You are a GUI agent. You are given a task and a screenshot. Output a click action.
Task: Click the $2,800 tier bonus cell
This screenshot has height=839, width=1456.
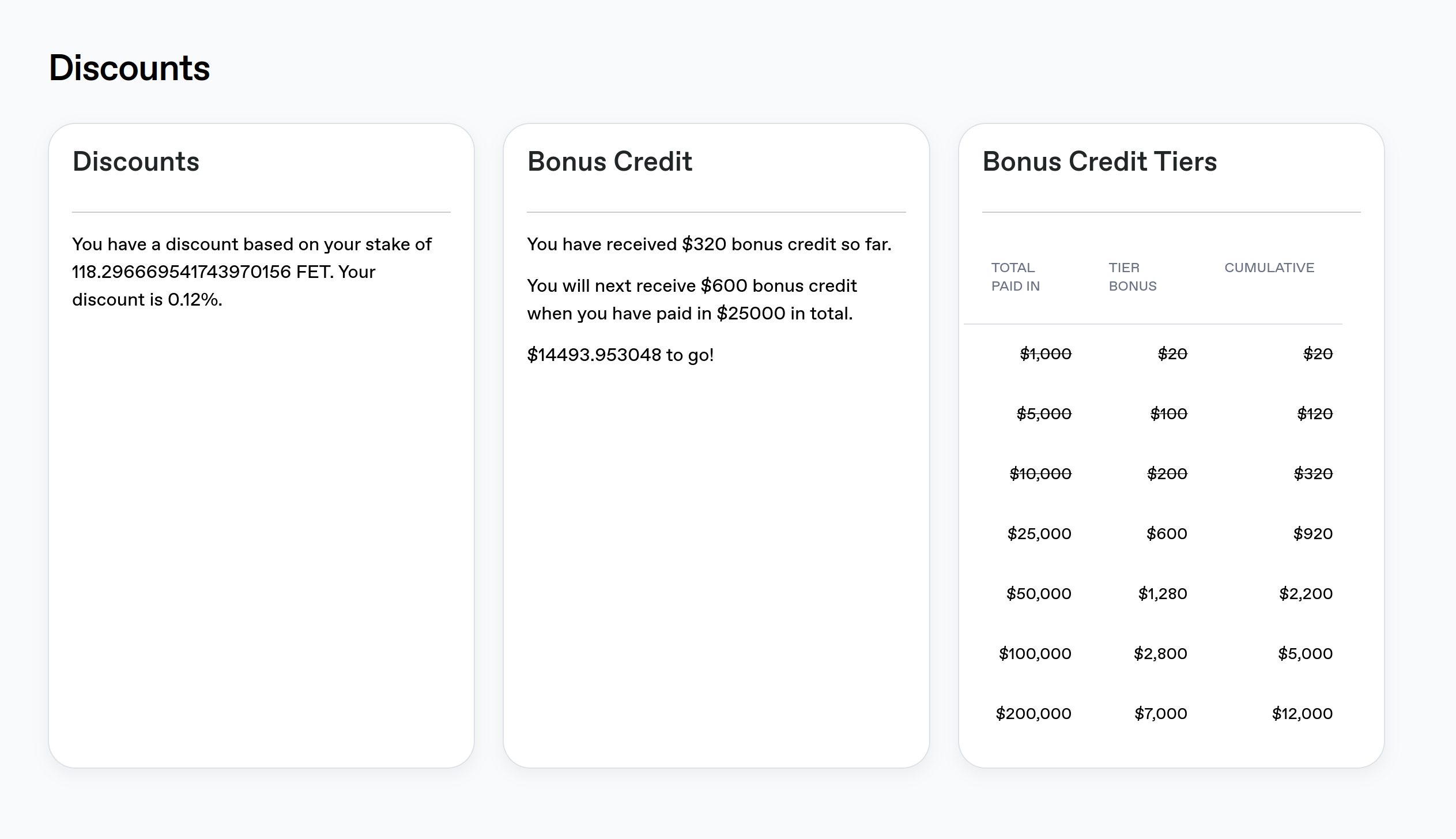pyautogui.click(x=1160, y=653)
